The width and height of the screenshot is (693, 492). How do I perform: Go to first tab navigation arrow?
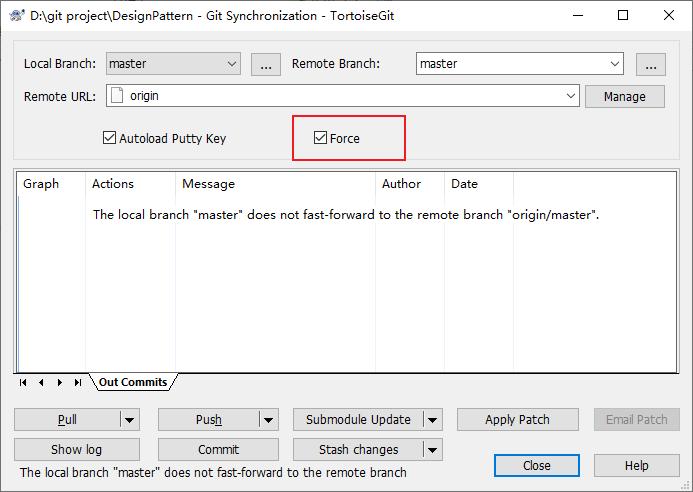(23, 382)
